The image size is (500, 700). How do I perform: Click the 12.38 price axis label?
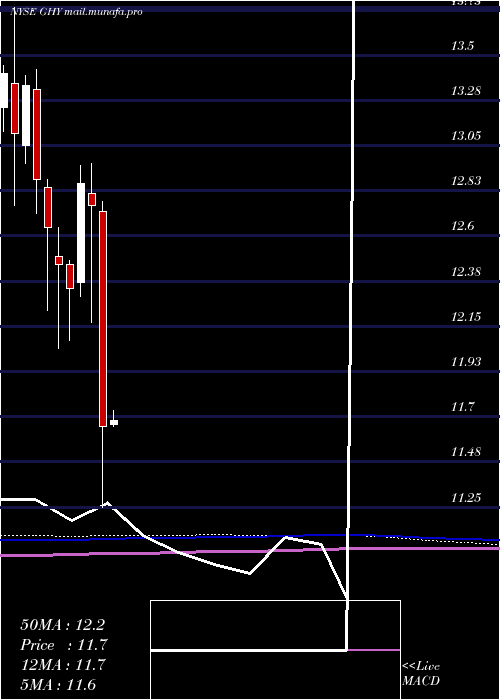pos(467,271)
